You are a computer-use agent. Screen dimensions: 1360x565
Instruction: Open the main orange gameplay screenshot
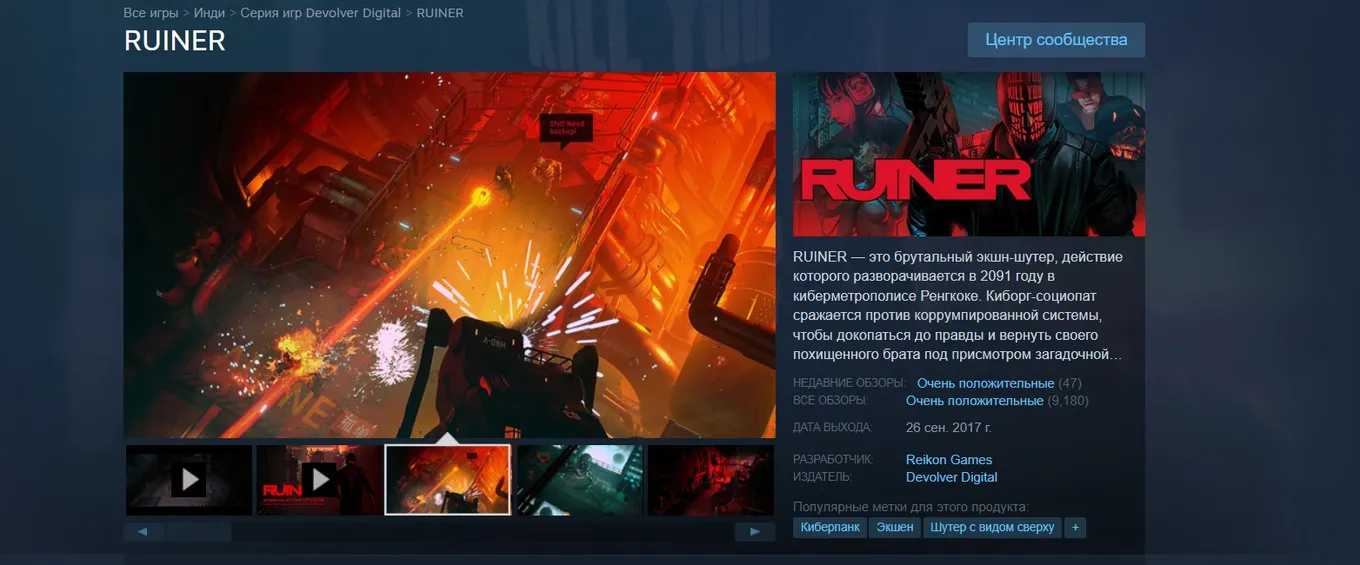(449, 255)
